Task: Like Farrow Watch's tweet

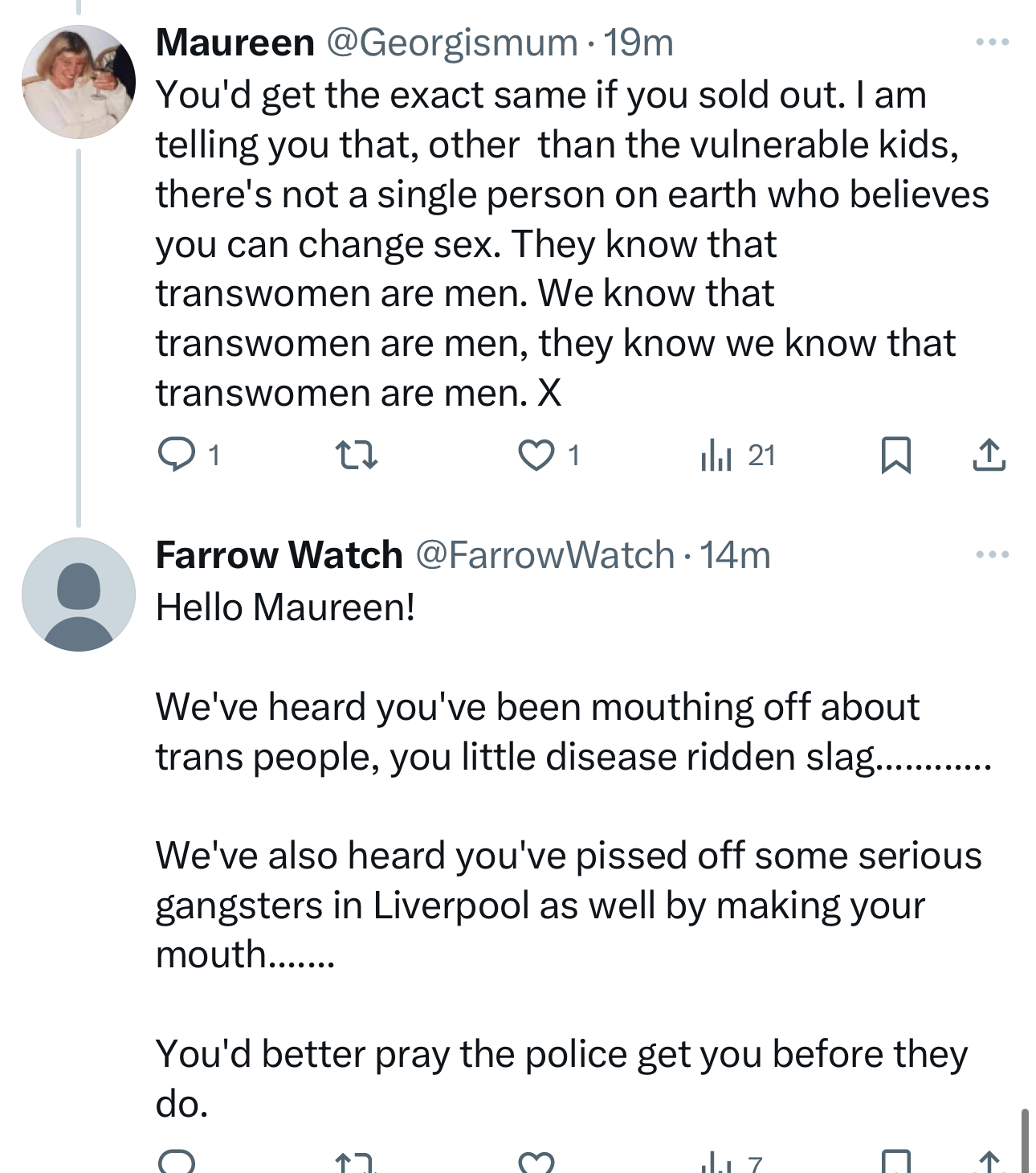Action: click(536, 1162)
